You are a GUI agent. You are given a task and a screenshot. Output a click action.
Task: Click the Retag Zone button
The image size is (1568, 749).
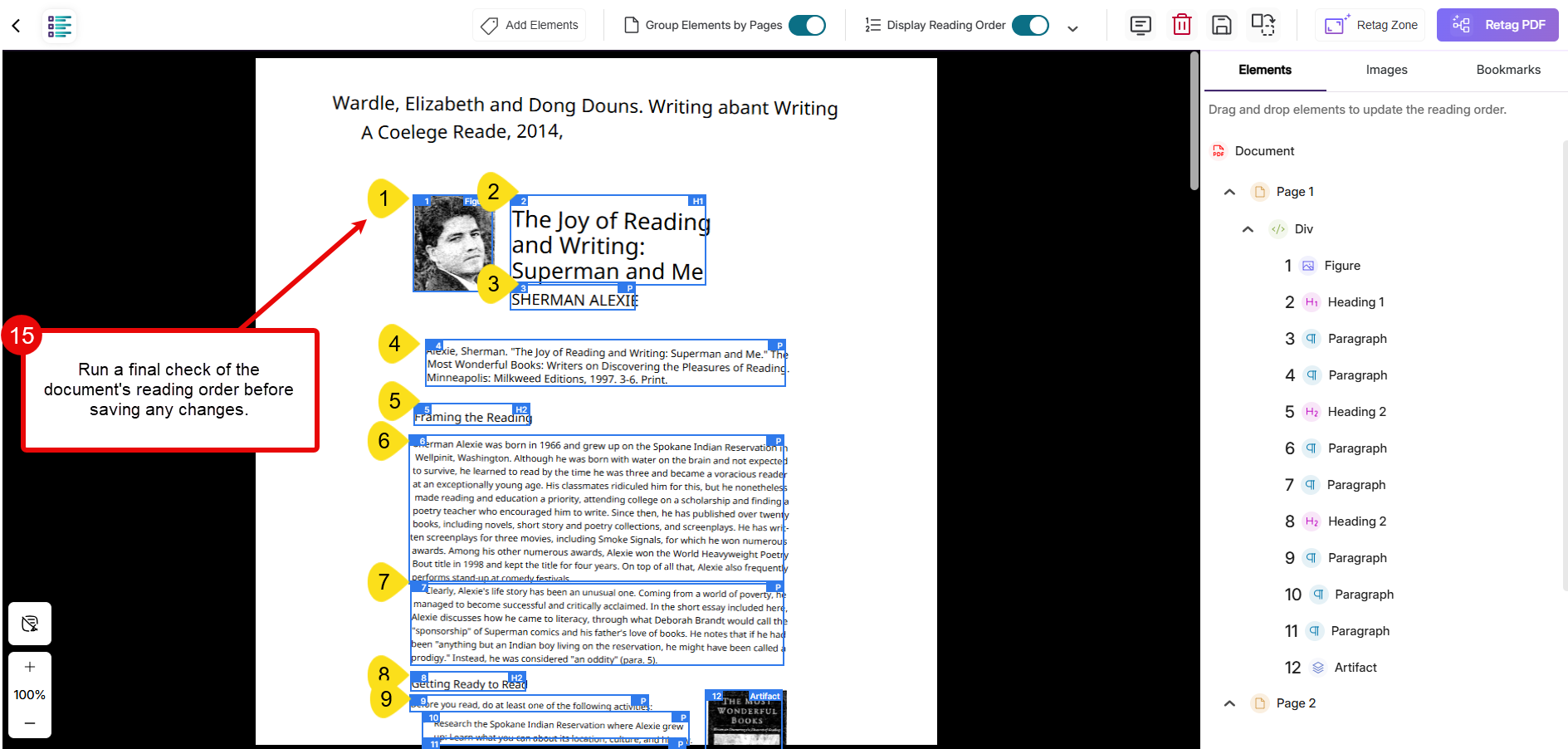1370,25
